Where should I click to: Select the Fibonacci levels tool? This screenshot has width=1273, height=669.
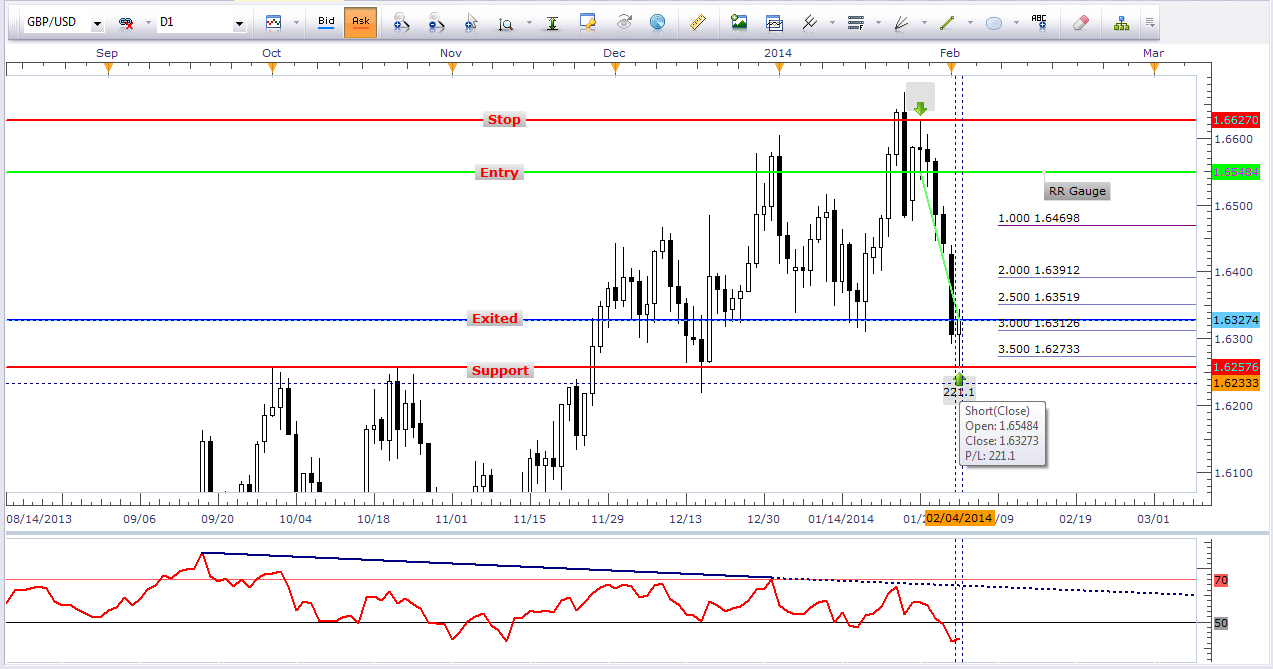[856, 22]
